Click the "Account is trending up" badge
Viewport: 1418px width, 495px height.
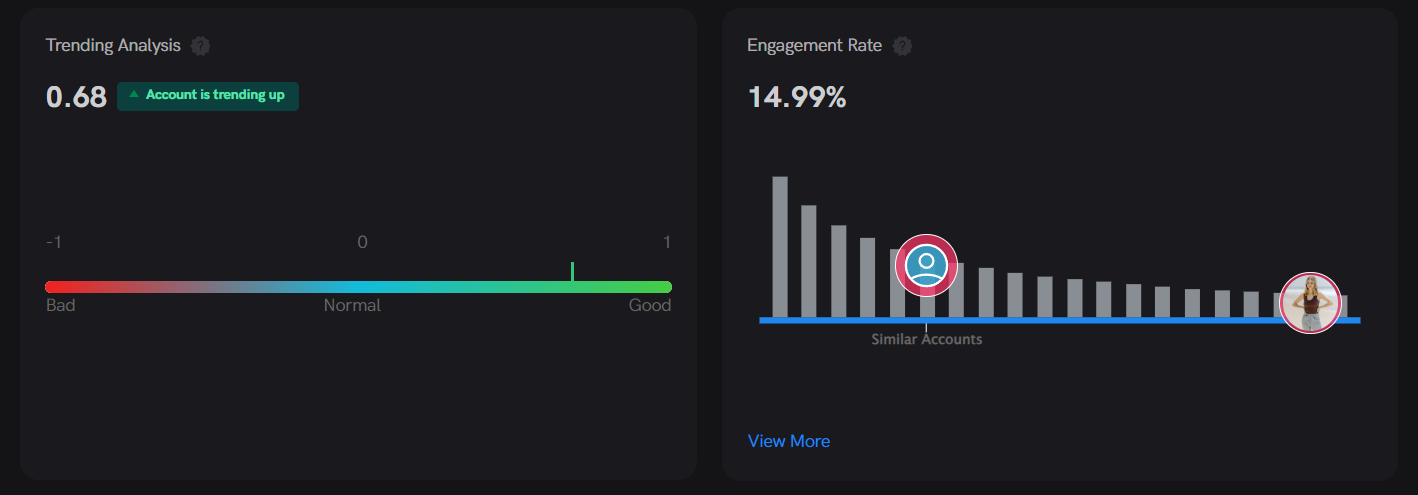pos(208,96)
